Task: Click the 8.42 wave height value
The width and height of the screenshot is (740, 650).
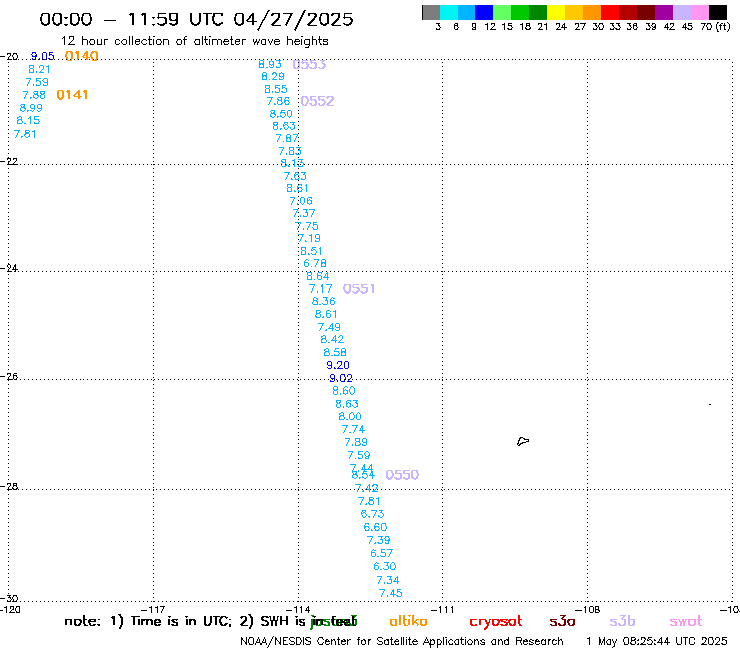Action: [x=332, y=340]
